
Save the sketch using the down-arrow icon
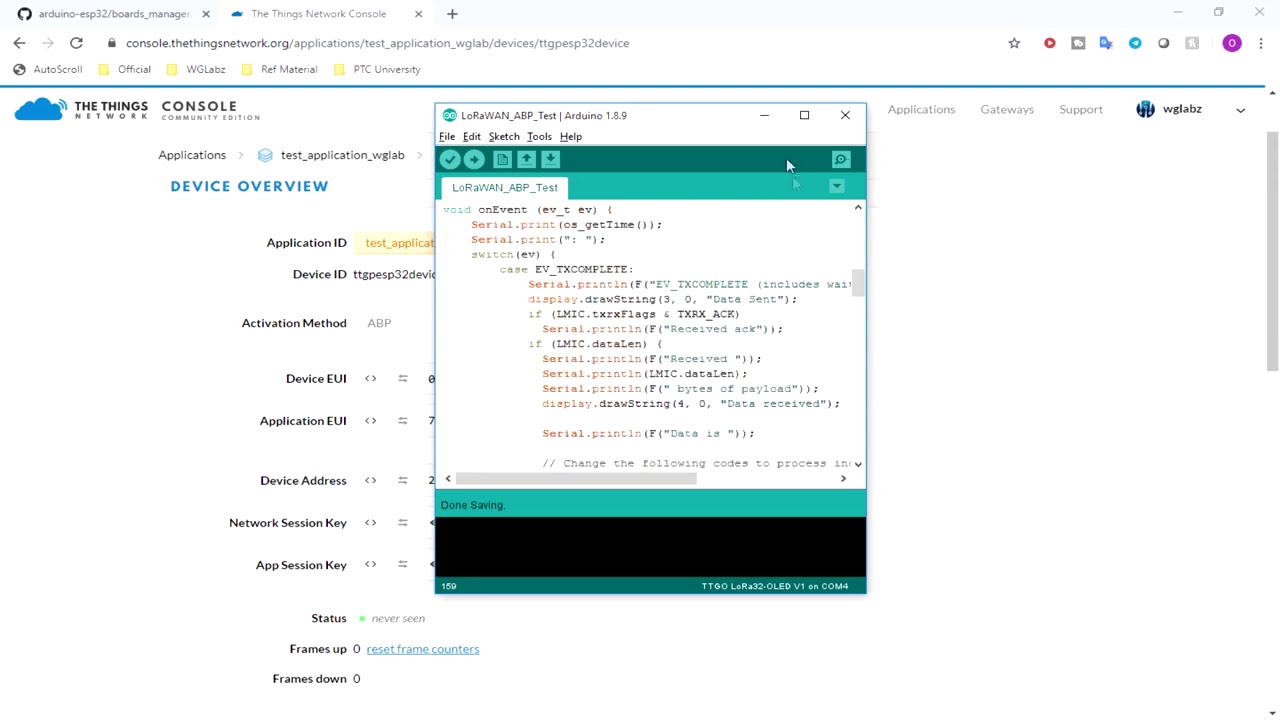pos(550,160)
